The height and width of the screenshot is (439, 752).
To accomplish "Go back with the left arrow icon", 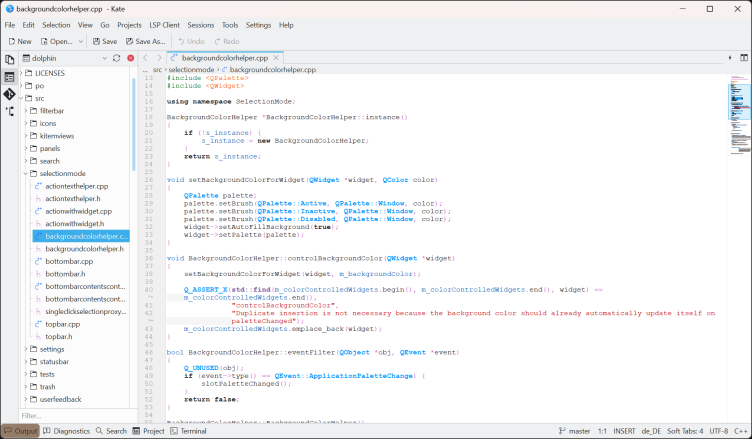I will pyautogui.click(x=146, y=58).
